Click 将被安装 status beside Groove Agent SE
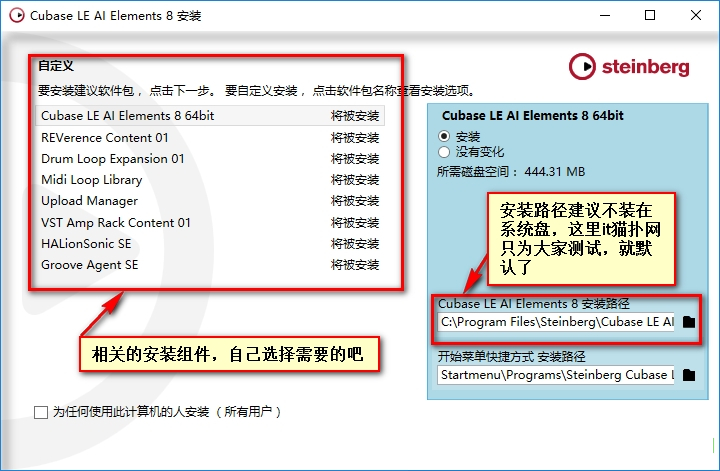 (x=355, y=265)
